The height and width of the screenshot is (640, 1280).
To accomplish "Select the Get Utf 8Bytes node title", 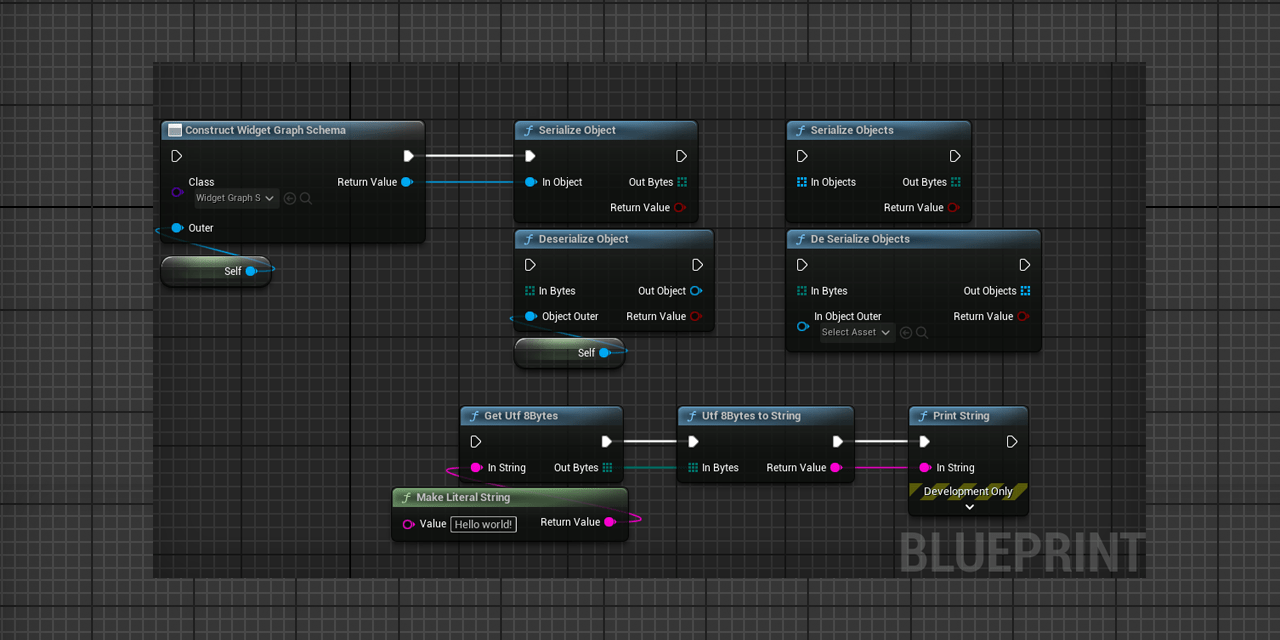I will 521,416.
